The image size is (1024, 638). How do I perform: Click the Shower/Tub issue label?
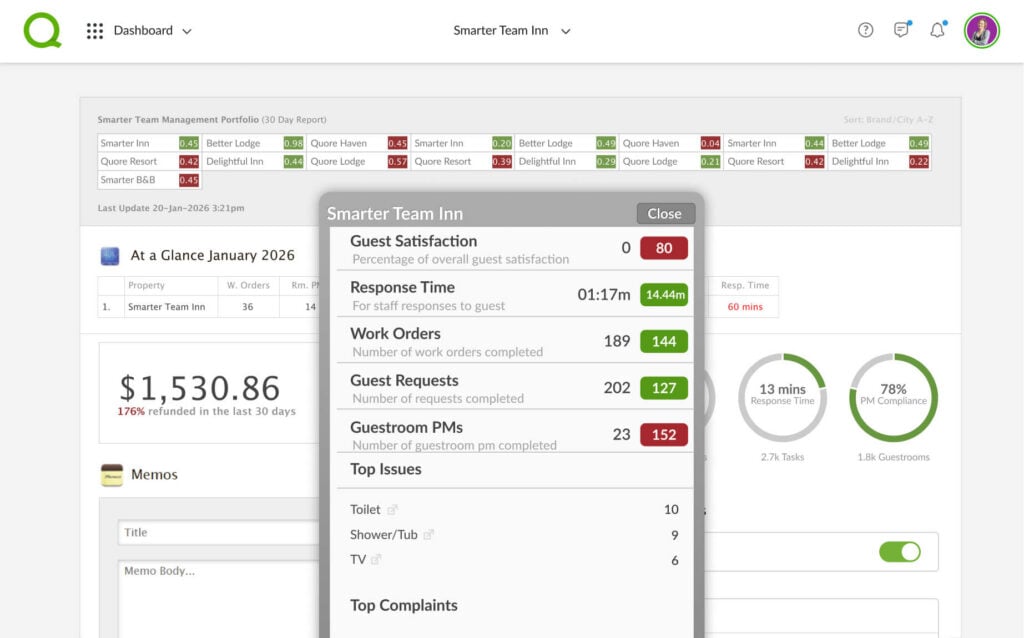tap(383, 535)
